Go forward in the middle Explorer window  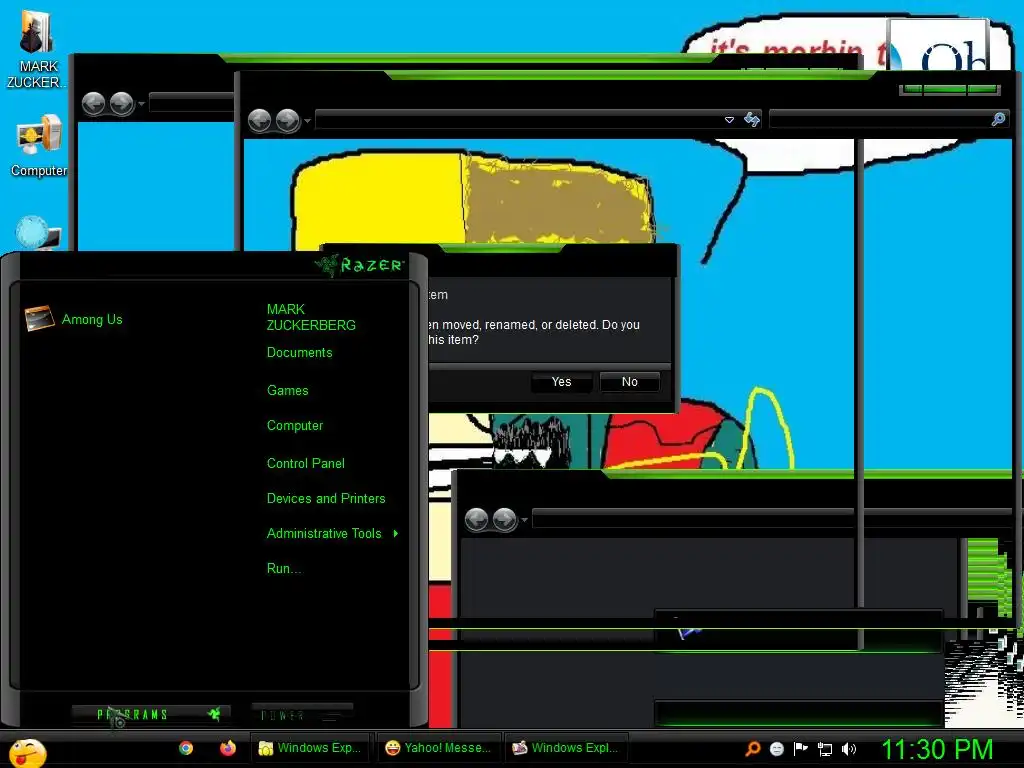pos(287,120)
